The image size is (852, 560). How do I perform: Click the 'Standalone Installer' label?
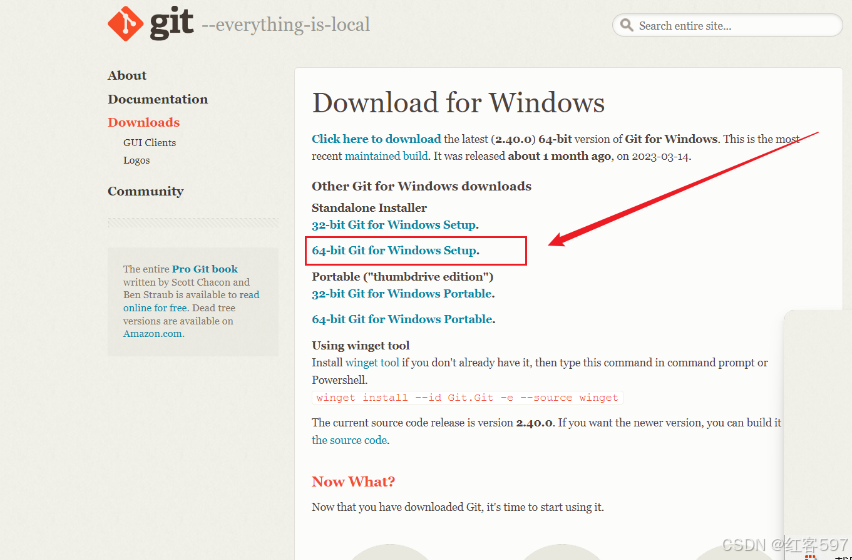click(x=369, y=207)
